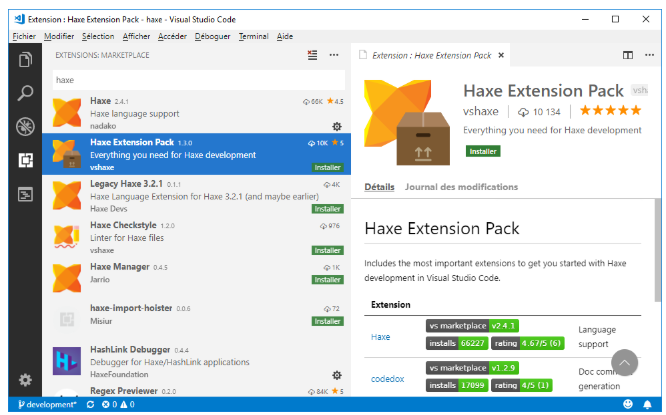The image size is (666, 415).
Task: Open editor more actions ellipsis menu
Action: (x=649, y=55)
